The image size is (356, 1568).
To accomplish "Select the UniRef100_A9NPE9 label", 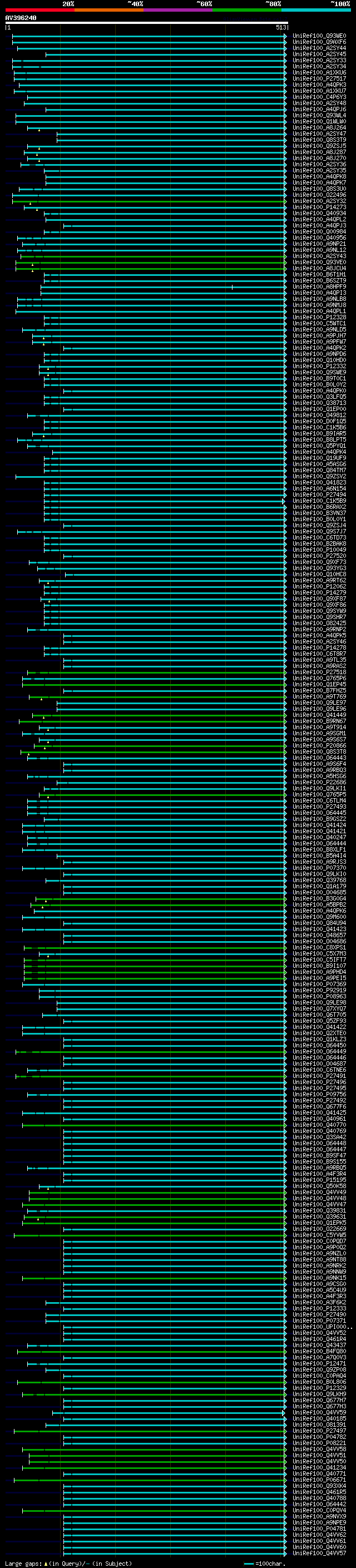I will [319, 1522].
